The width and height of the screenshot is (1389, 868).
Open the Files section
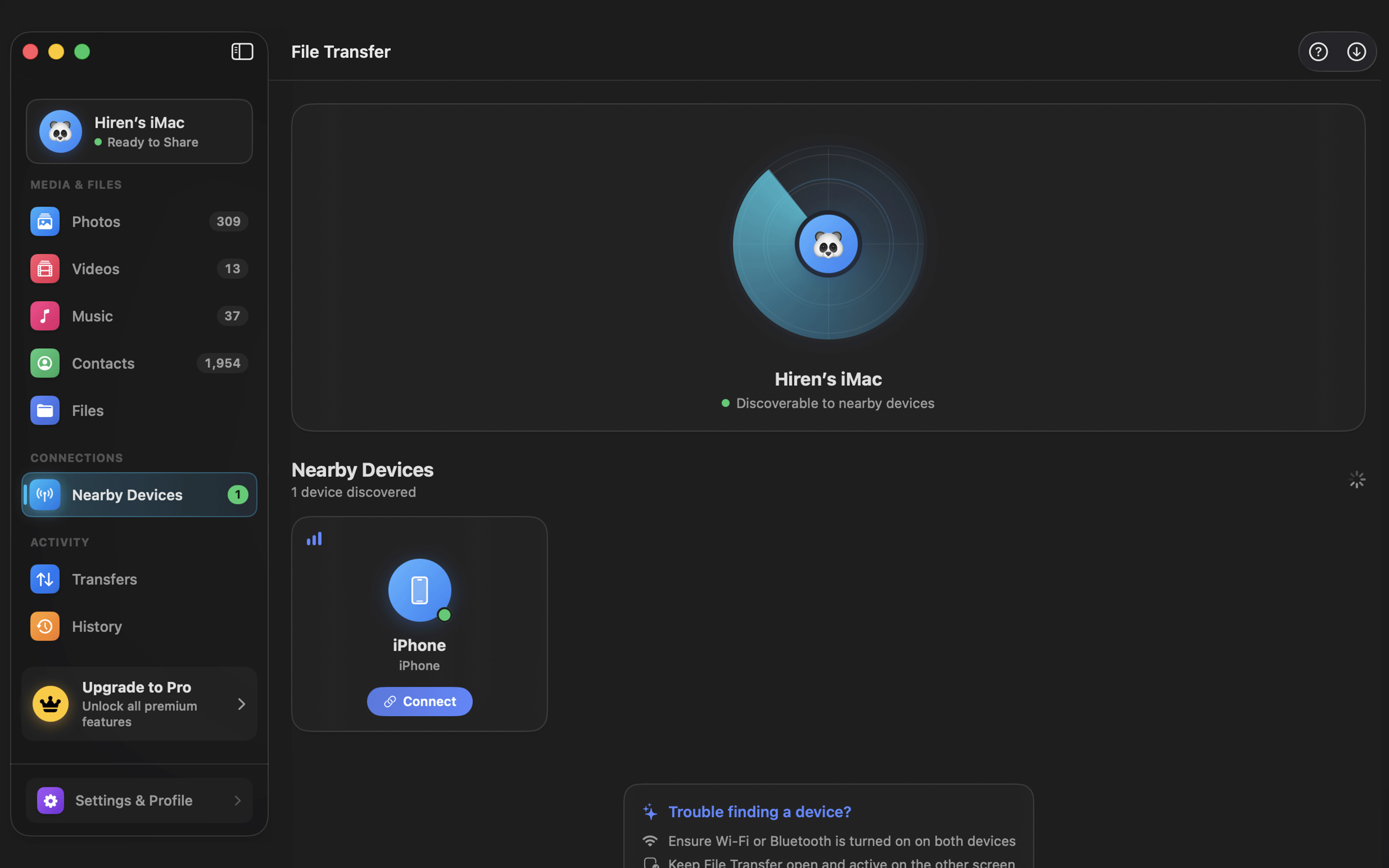tap(139, 410)
